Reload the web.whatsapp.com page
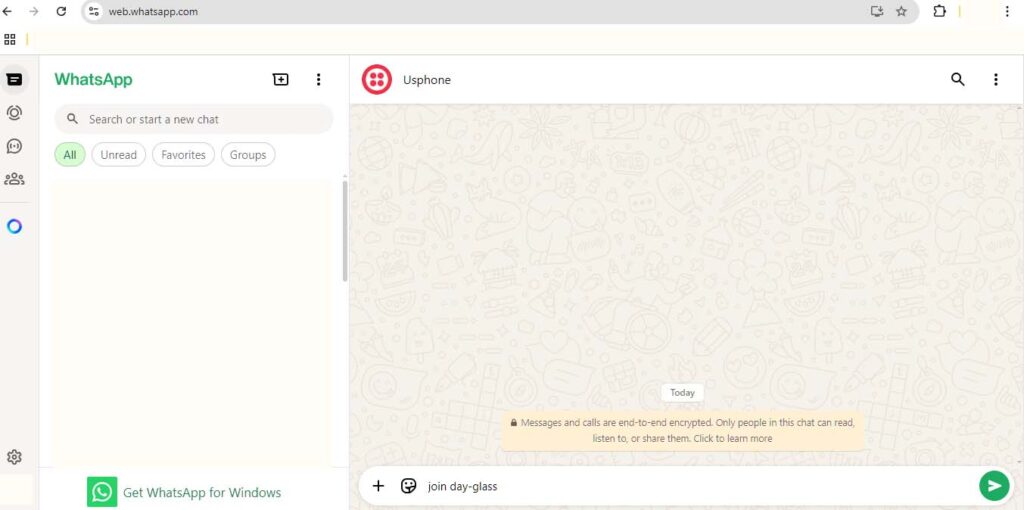Image resolution: width=1024 pixels, height=510 pixels. tap(61, 11)
